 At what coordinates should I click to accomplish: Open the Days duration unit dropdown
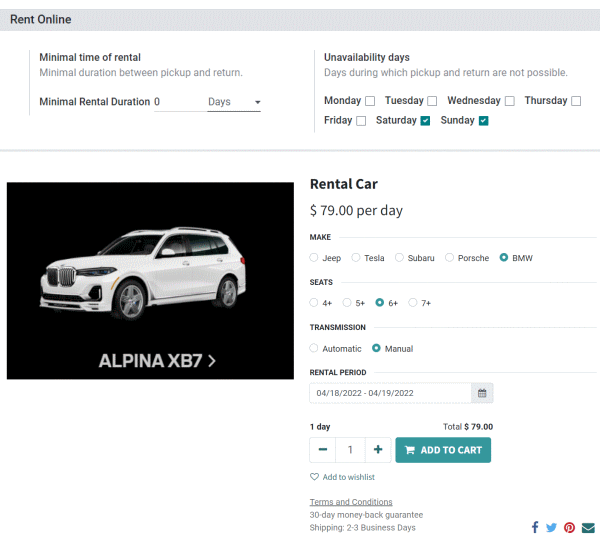coord(234,102)
